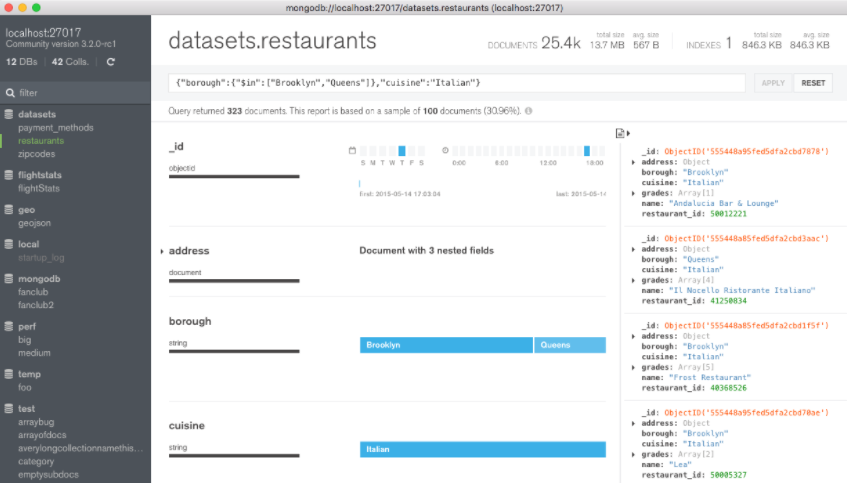Click the flightstats database icon

[9, 175]
